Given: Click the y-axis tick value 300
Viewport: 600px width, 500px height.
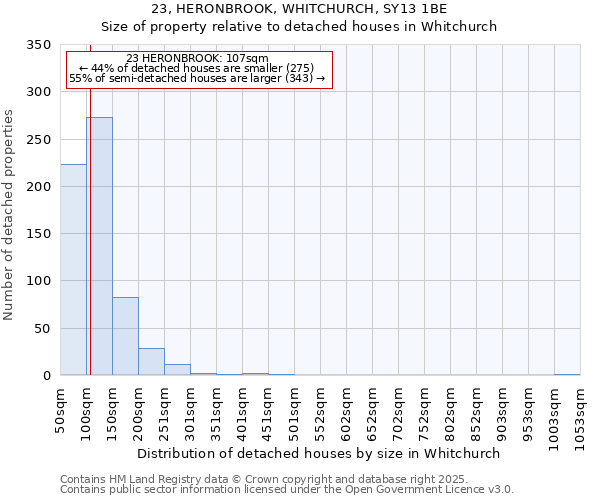Looking at the screenshot, I should [x=39, y=92].
